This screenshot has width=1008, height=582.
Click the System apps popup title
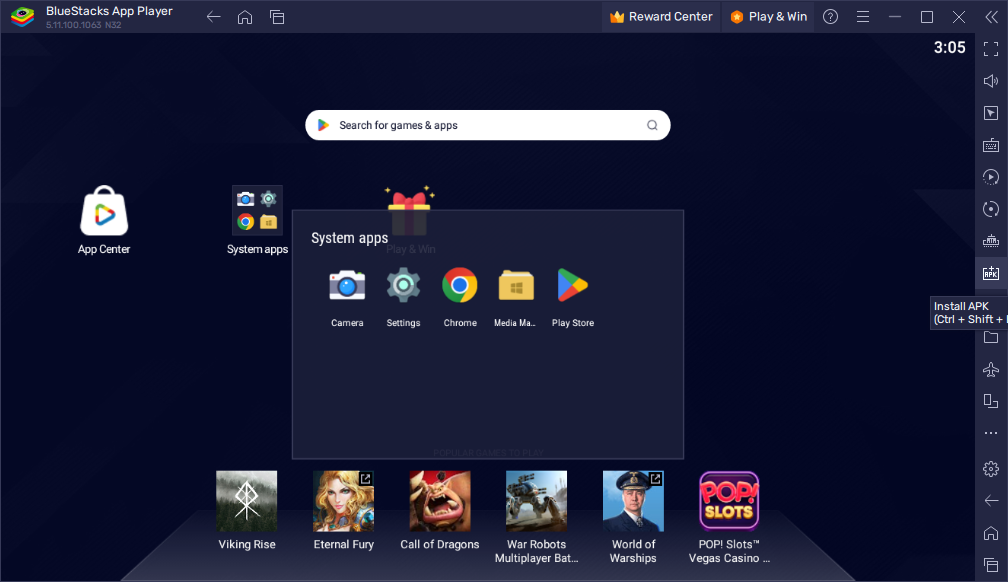click(x=350, y=238)
